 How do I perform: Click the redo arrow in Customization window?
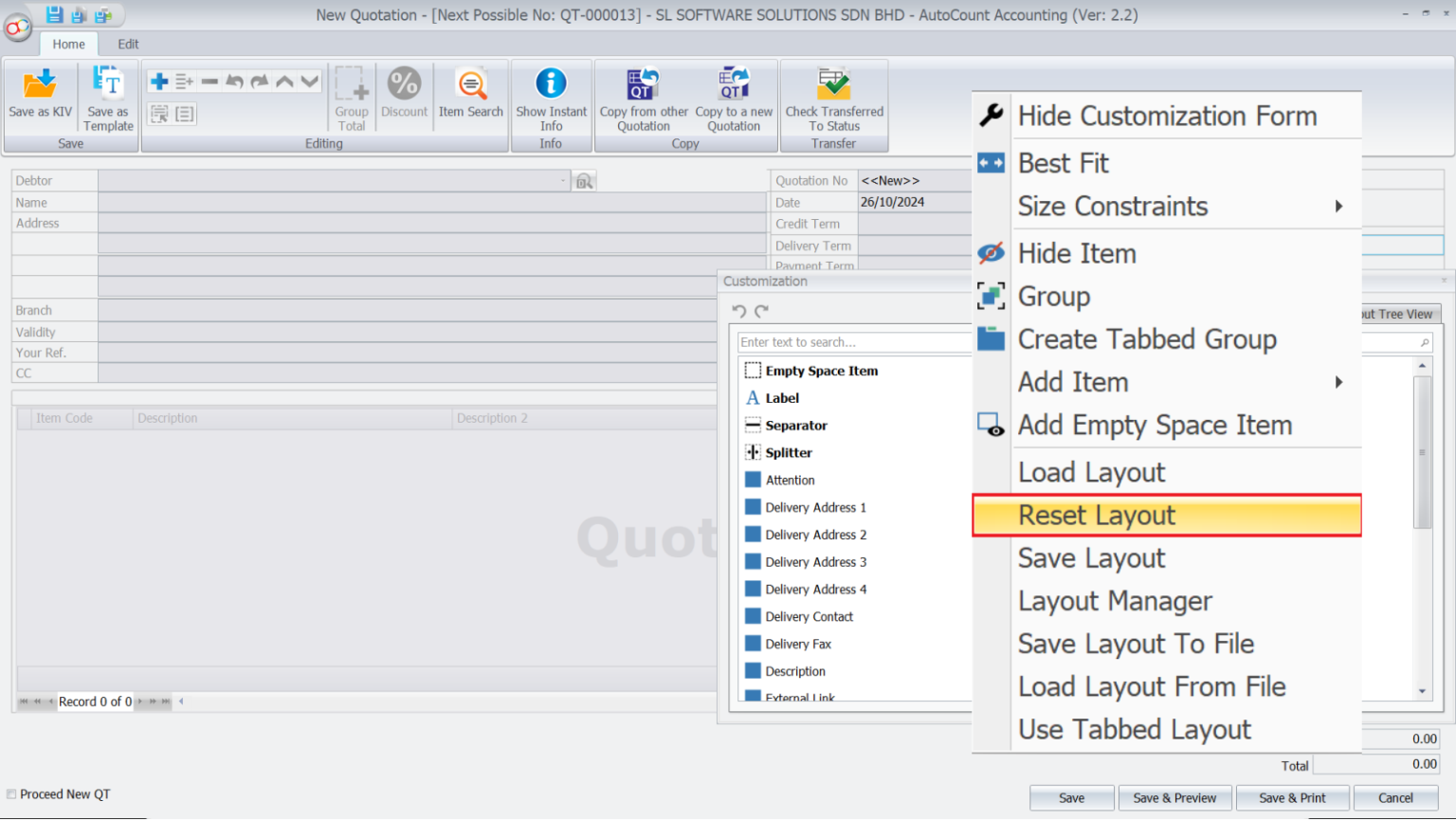[761, 311]
